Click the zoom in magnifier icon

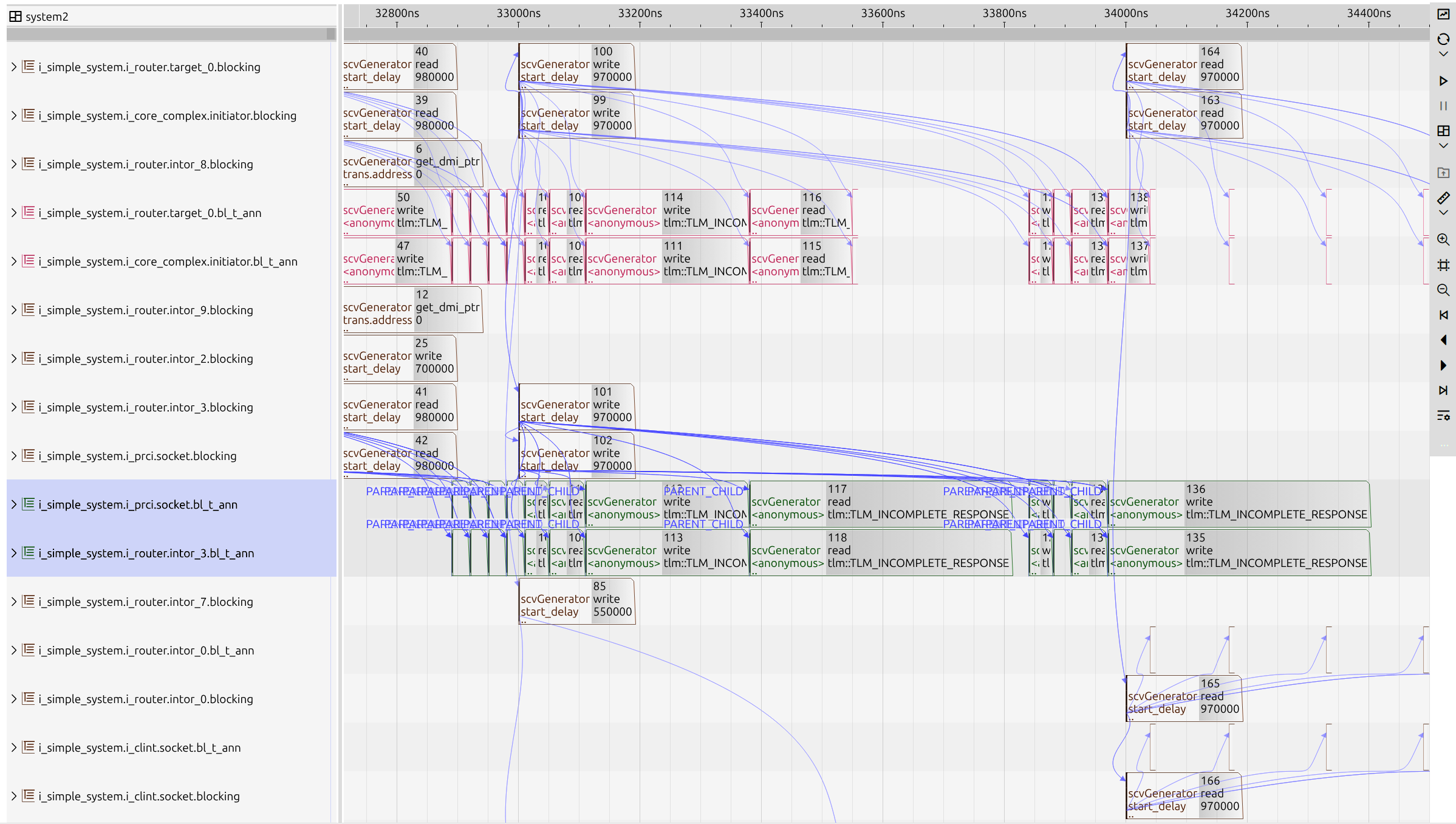tap(1443, 239)
